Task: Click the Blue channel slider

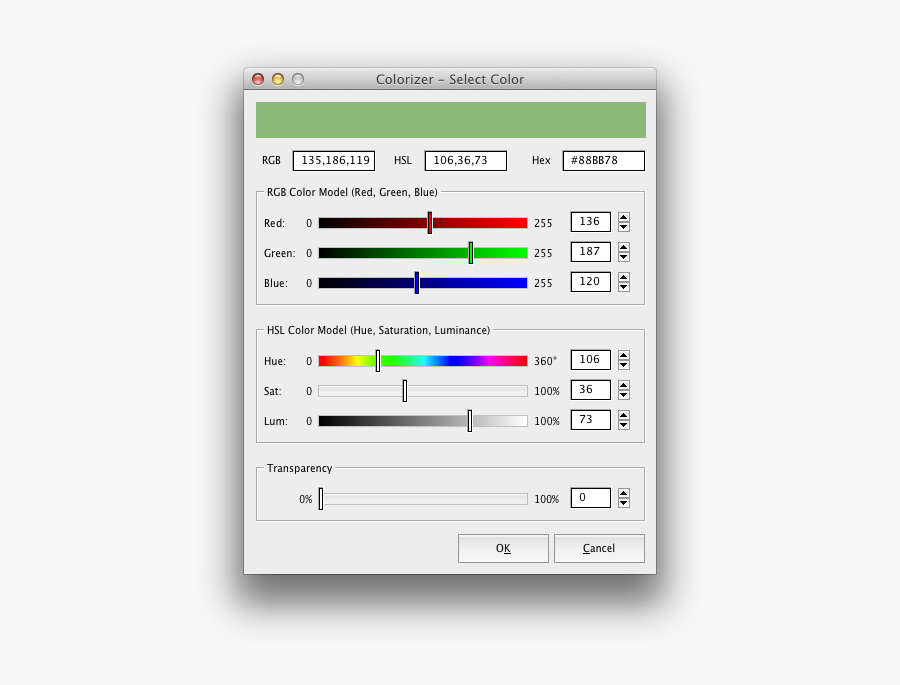Action: click(417, 282)
